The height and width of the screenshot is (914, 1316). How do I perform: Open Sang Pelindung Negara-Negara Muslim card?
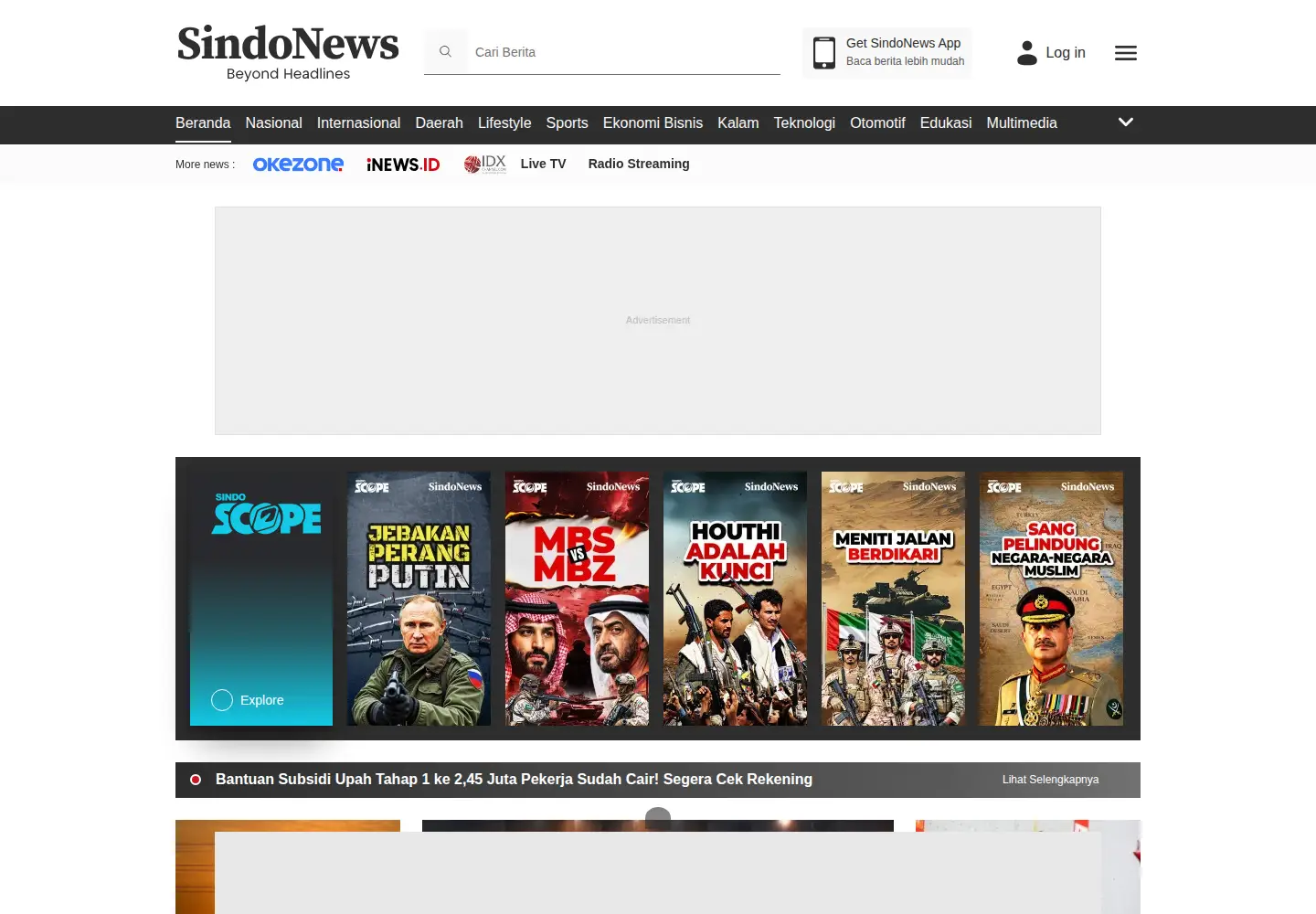point(1051,599)
